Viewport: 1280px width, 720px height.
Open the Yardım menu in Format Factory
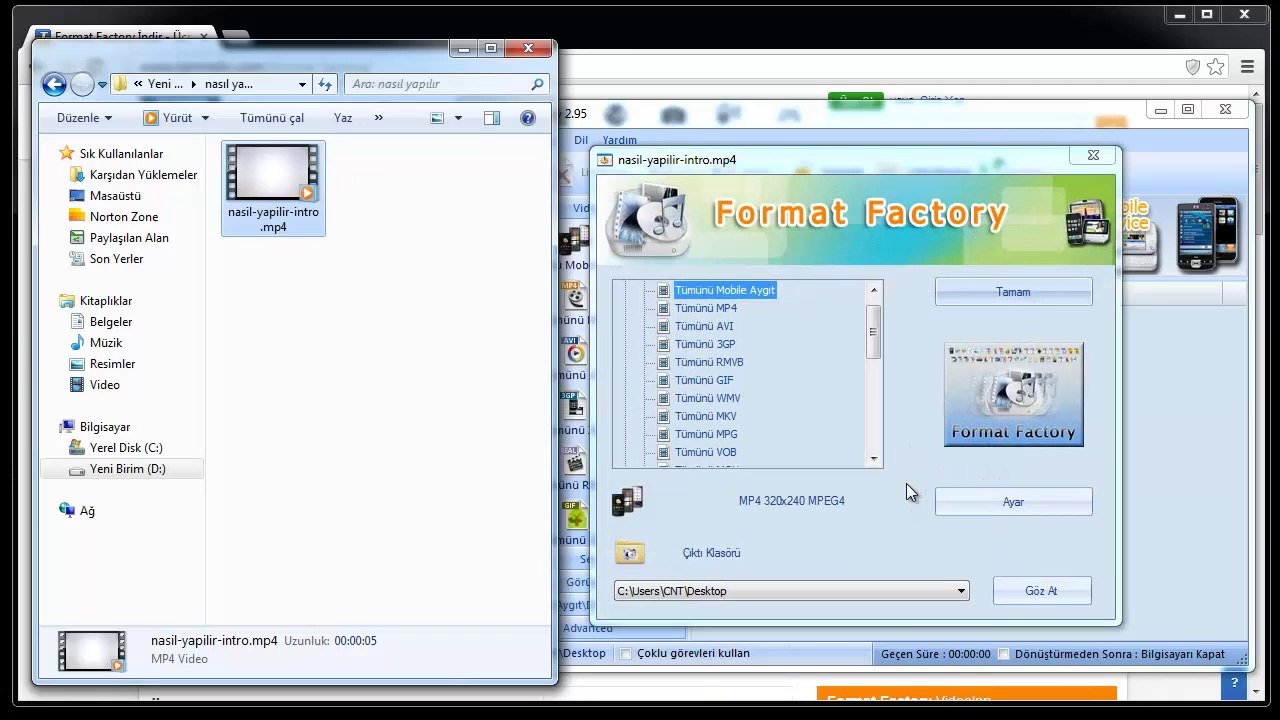(620, 140)
